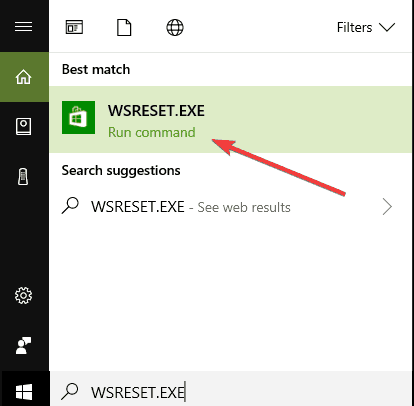This screenshot has height=406, width=414.
Task: Click the Filters chevron arrow
Action: [x=387, y=27]
